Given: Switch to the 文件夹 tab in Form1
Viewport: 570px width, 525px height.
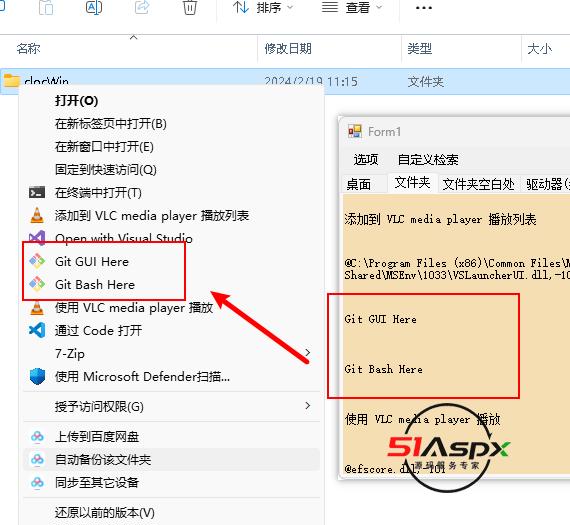Looking at the screenshot, I should (412, 182).
